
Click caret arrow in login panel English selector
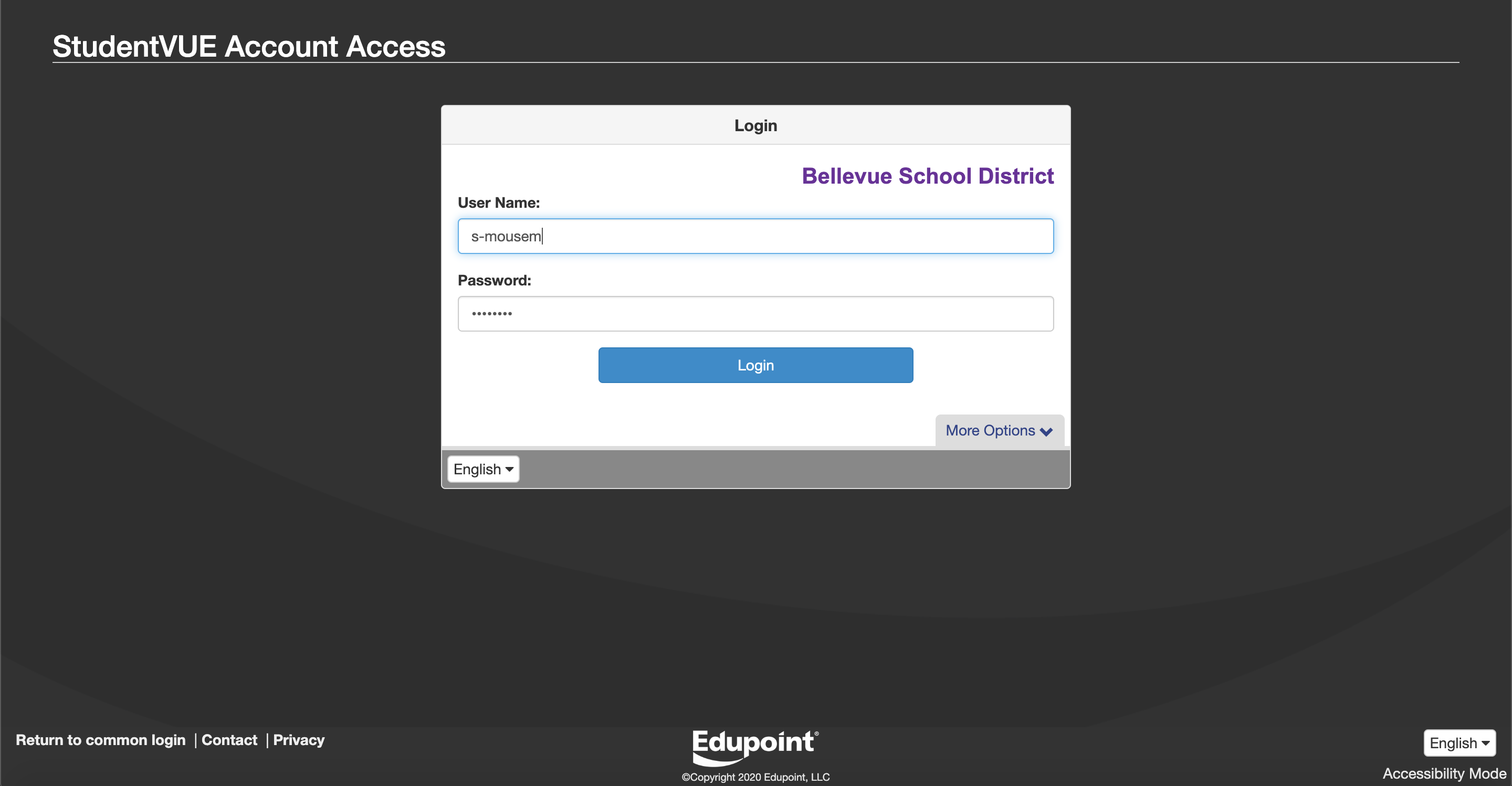509,469
